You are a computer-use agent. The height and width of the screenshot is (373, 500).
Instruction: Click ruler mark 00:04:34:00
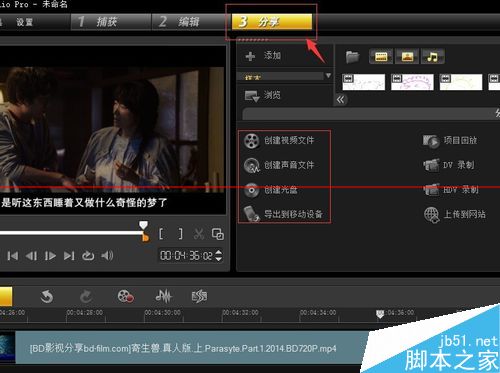coord(318,313)
